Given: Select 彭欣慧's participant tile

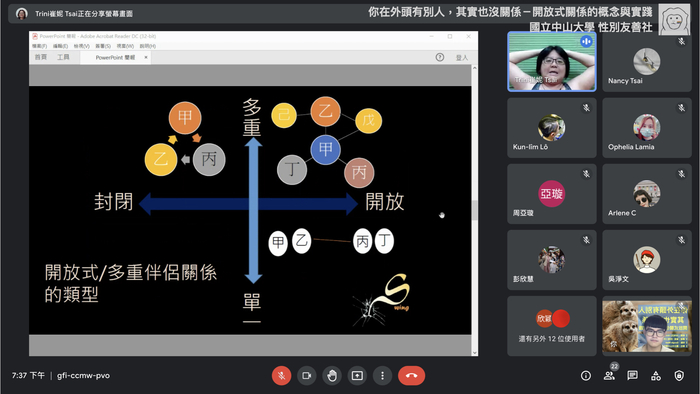Looking at the screenshot, I should pyautogui.click(x=552, y=260).
